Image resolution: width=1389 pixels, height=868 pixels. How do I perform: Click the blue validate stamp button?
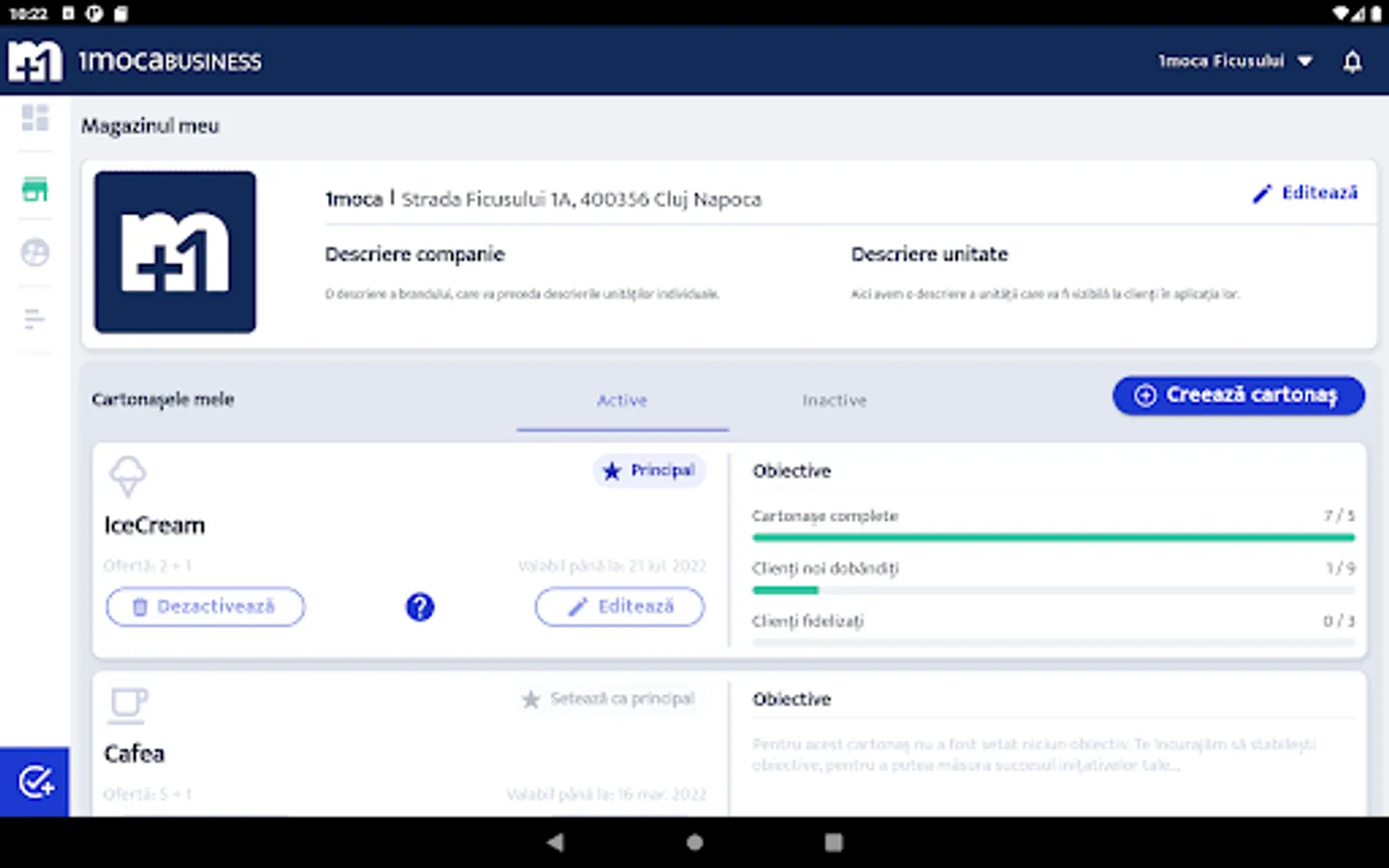pos(35,782)
